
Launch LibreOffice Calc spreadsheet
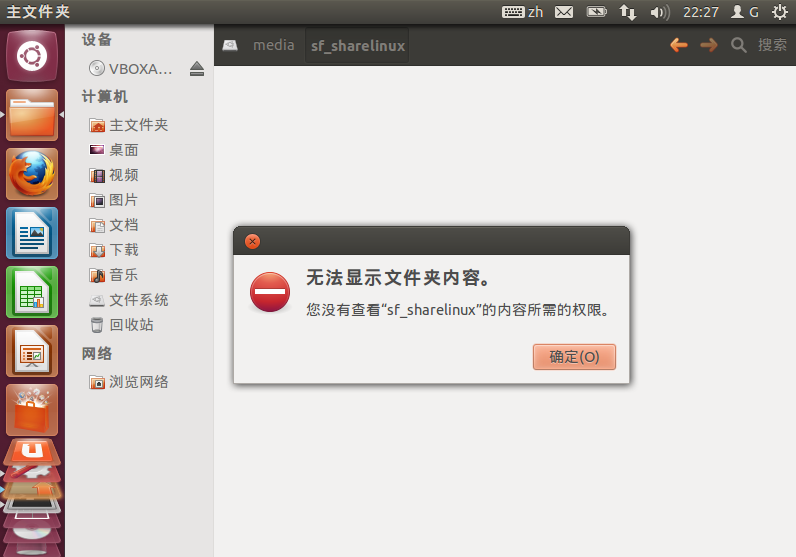pos(32,292)
